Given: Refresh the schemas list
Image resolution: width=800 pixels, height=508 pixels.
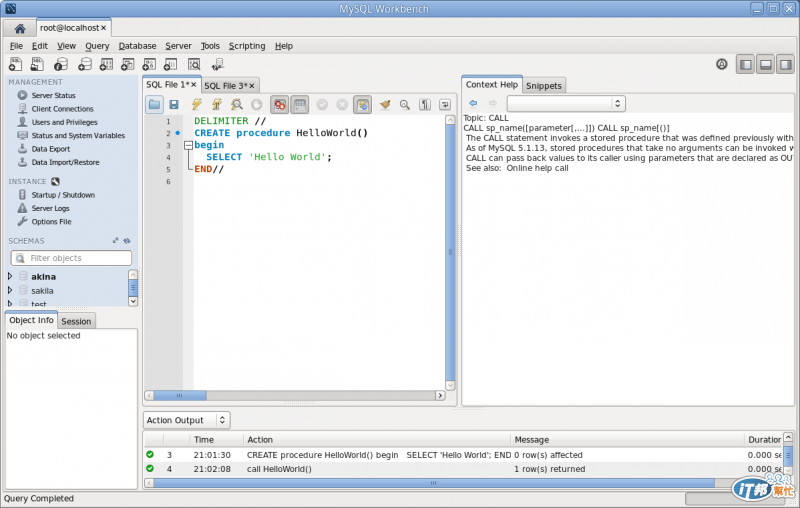Looking at the screenshot, I should 127,240.
